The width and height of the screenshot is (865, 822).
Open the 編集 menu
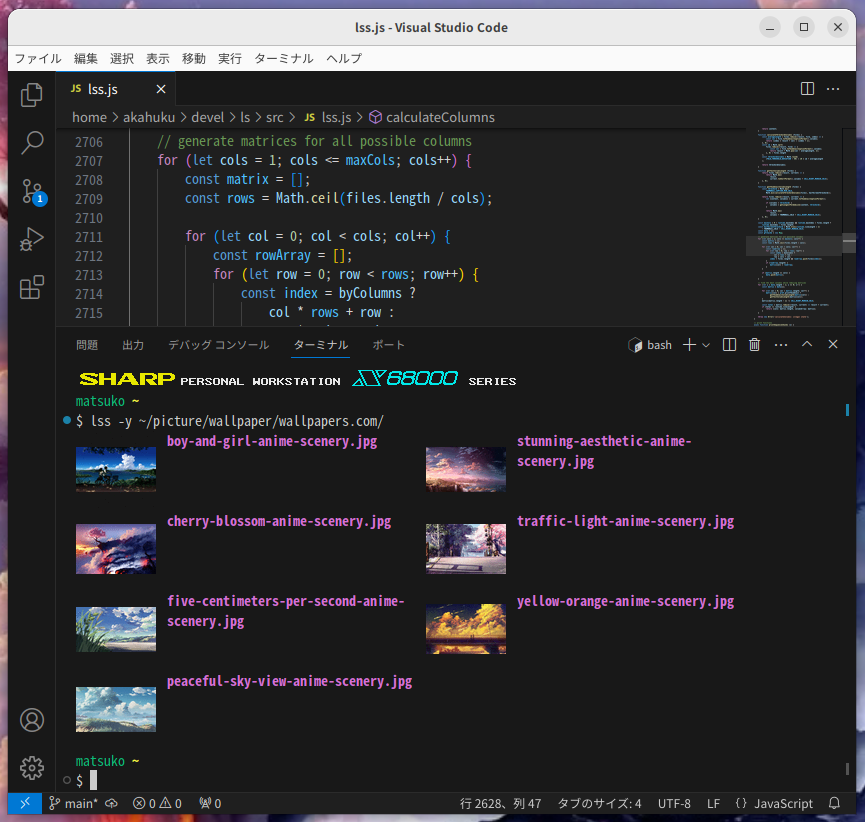[x=86, y=58]
